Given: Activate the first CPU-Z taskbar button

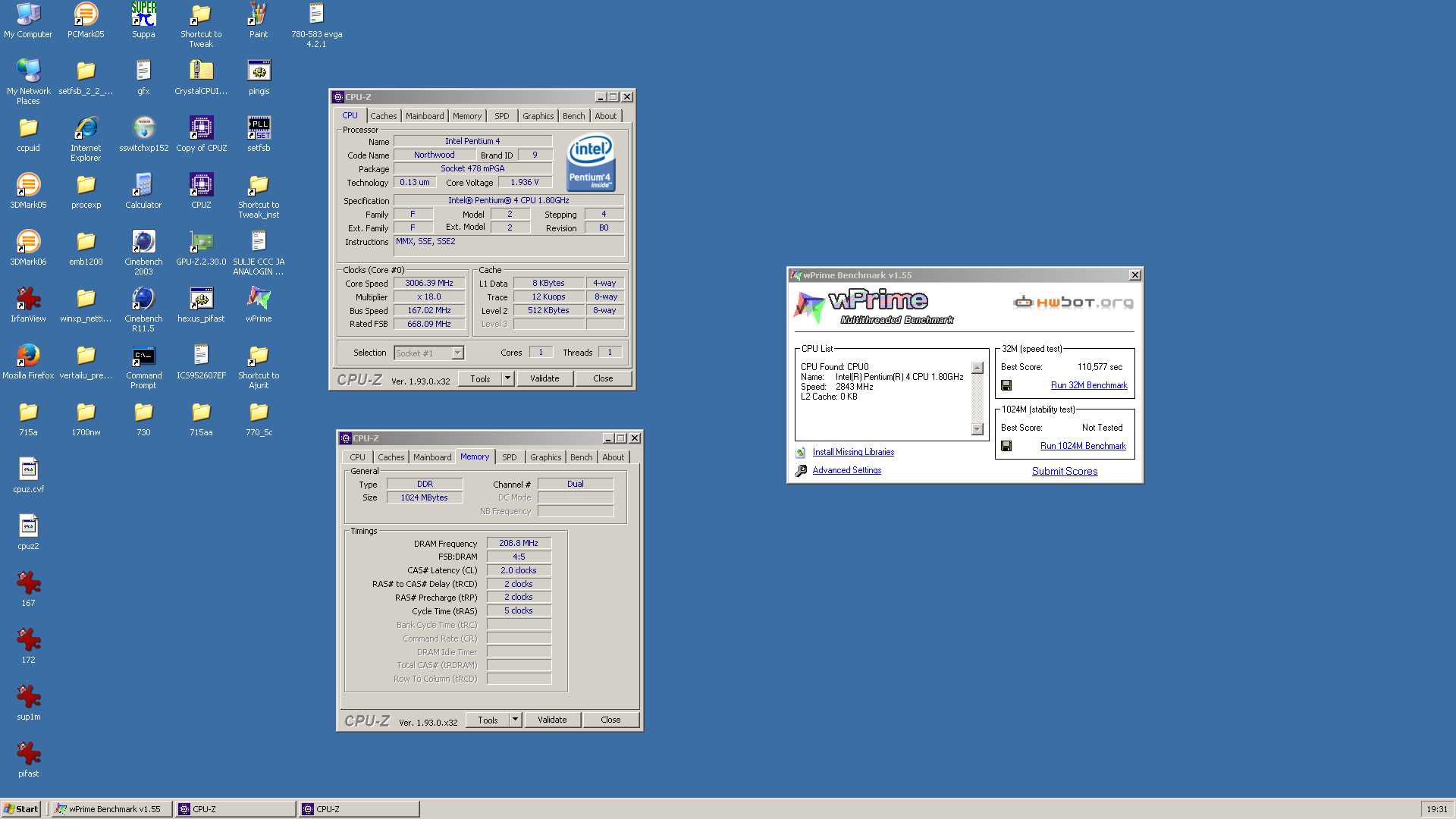Looking at the screenshot, I should pos(236,809).
